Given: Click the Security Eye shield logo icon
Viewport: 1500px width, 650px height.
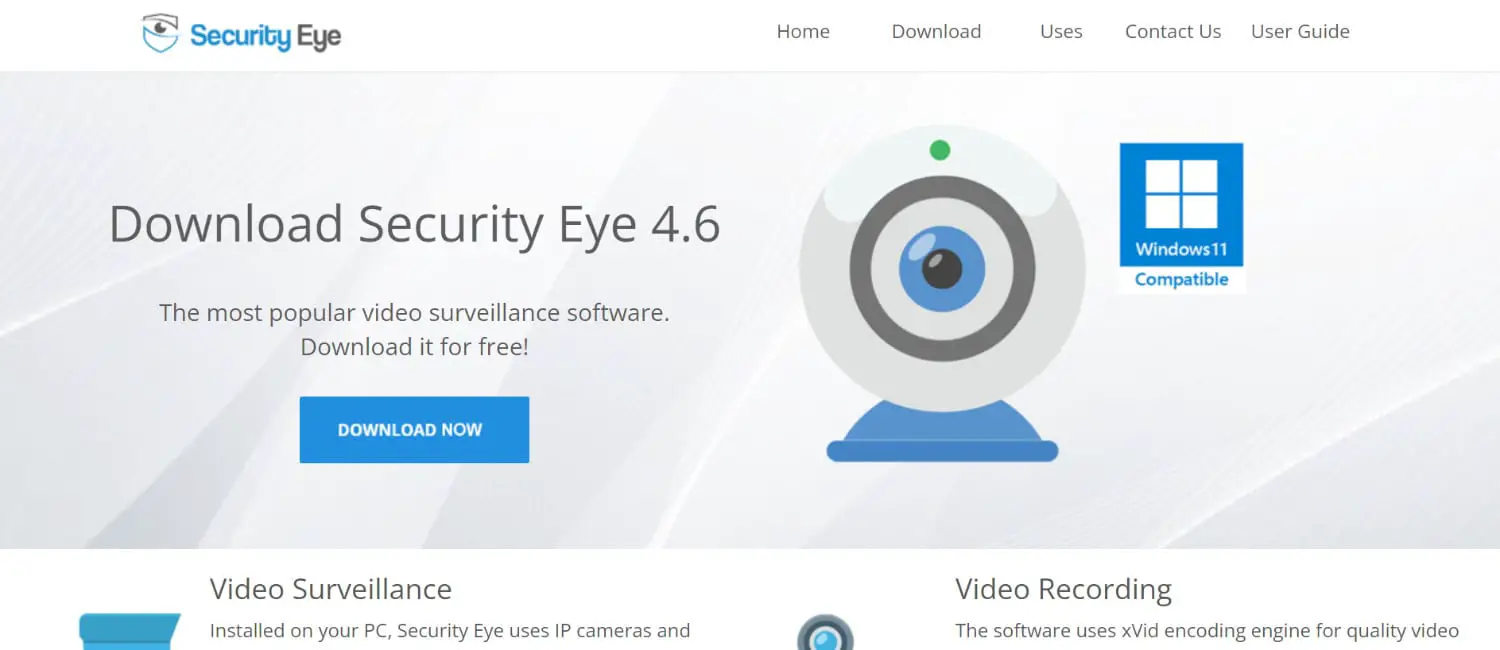Looking at the screenshot, I should 160,34.
